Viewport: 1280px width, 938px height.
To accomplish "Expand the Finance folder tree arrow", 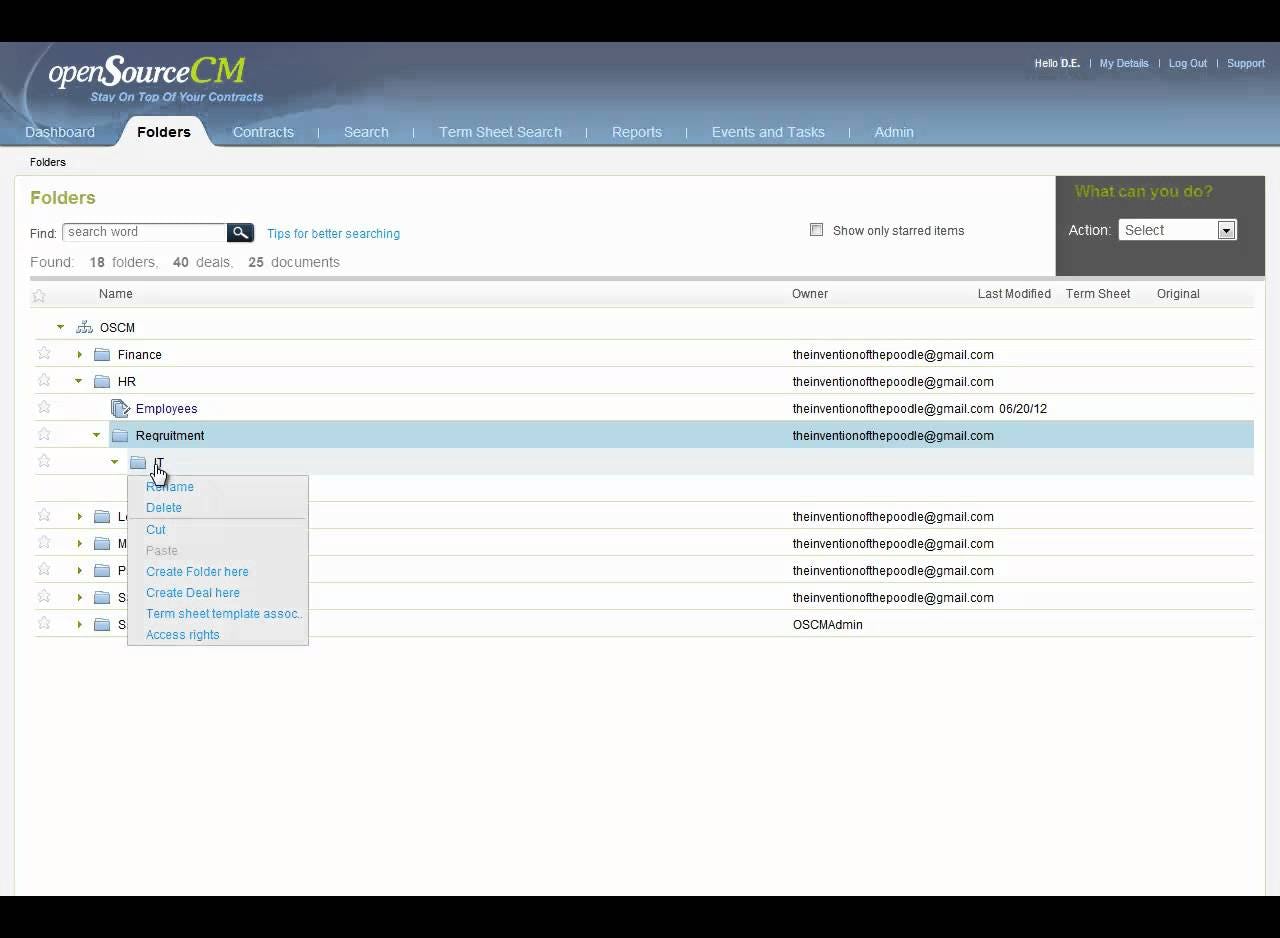I will tap(79, 353).
